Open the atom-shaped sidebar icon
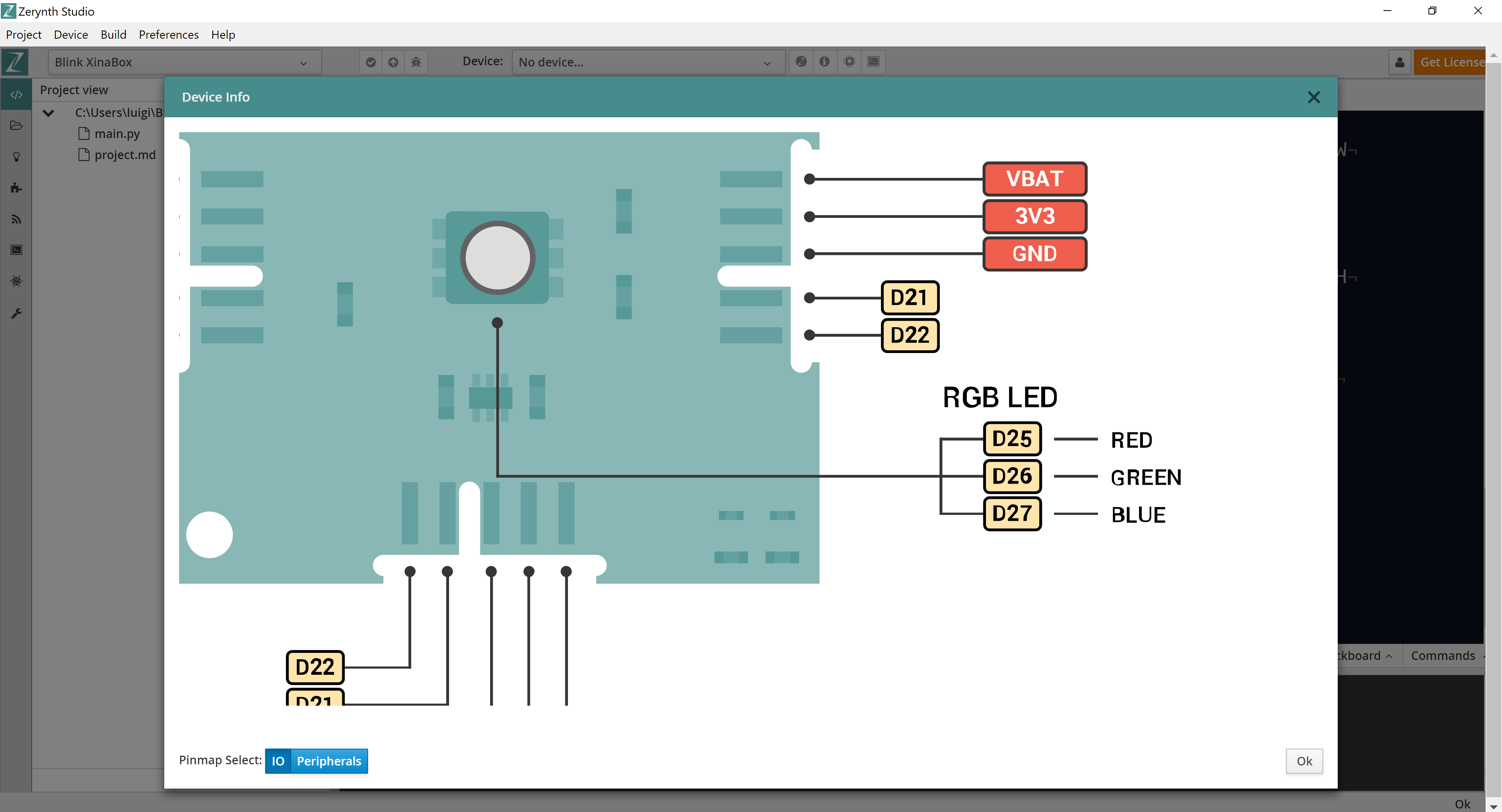 (16, 281)
